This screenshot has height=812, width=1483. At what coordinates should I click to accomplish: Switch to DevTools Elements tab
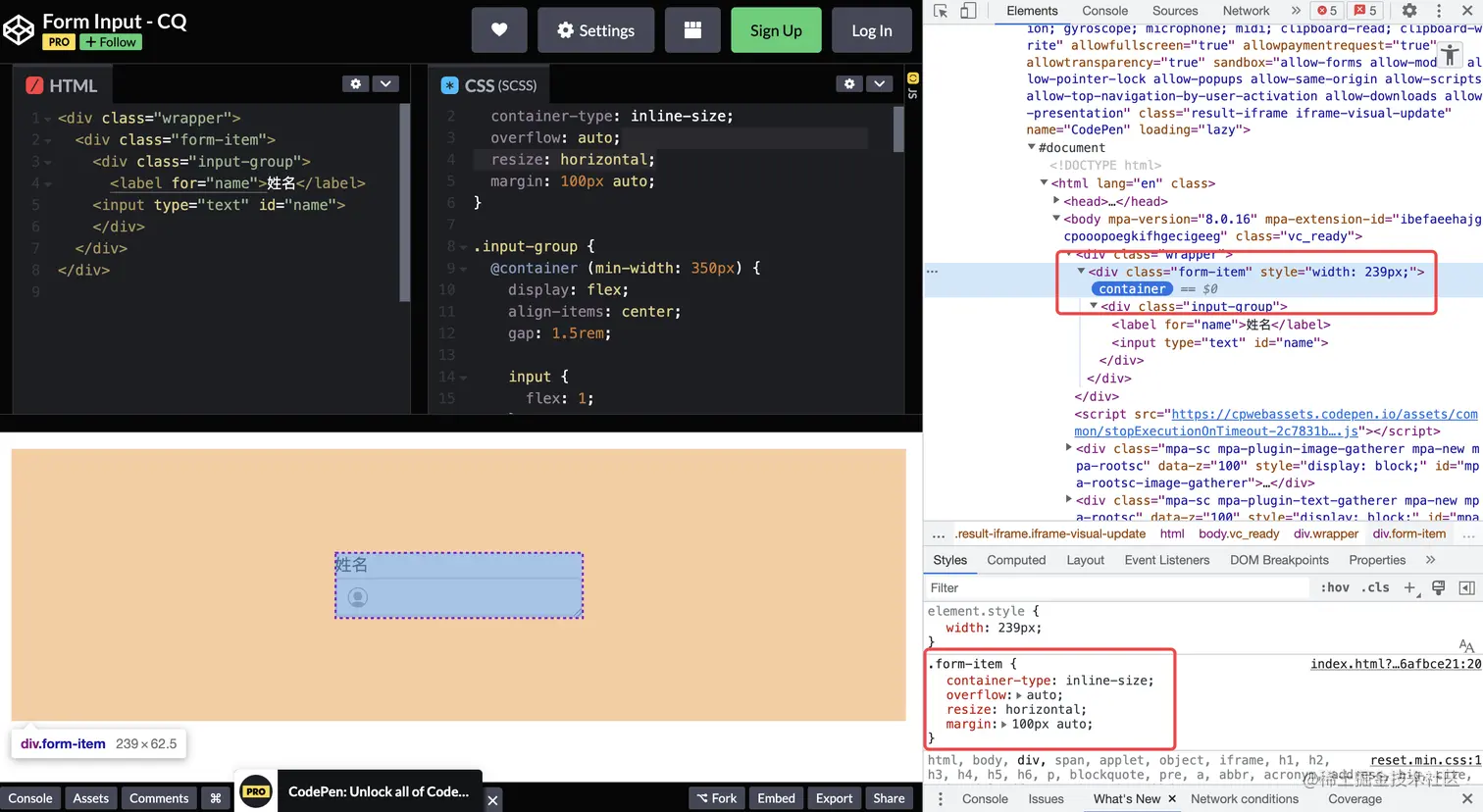point(1032,11)
